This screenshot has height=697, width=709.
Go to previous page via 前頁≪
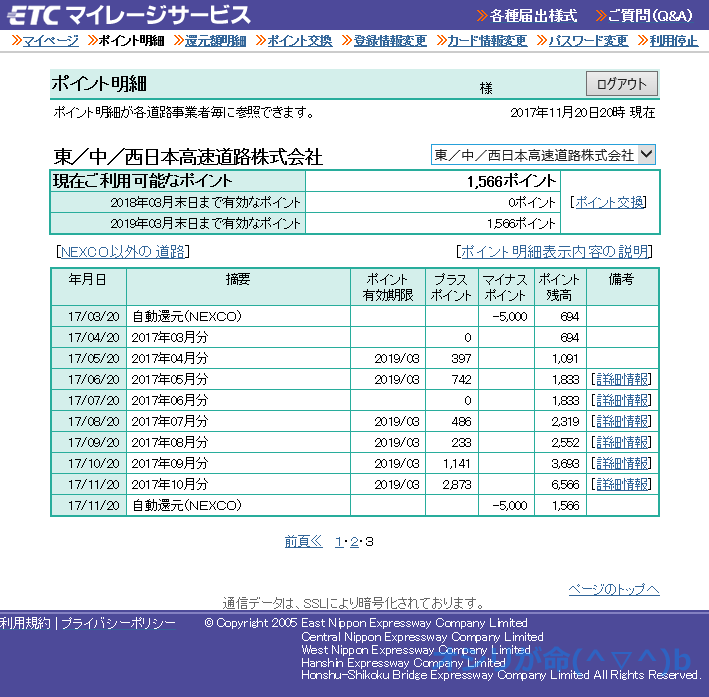303,541
